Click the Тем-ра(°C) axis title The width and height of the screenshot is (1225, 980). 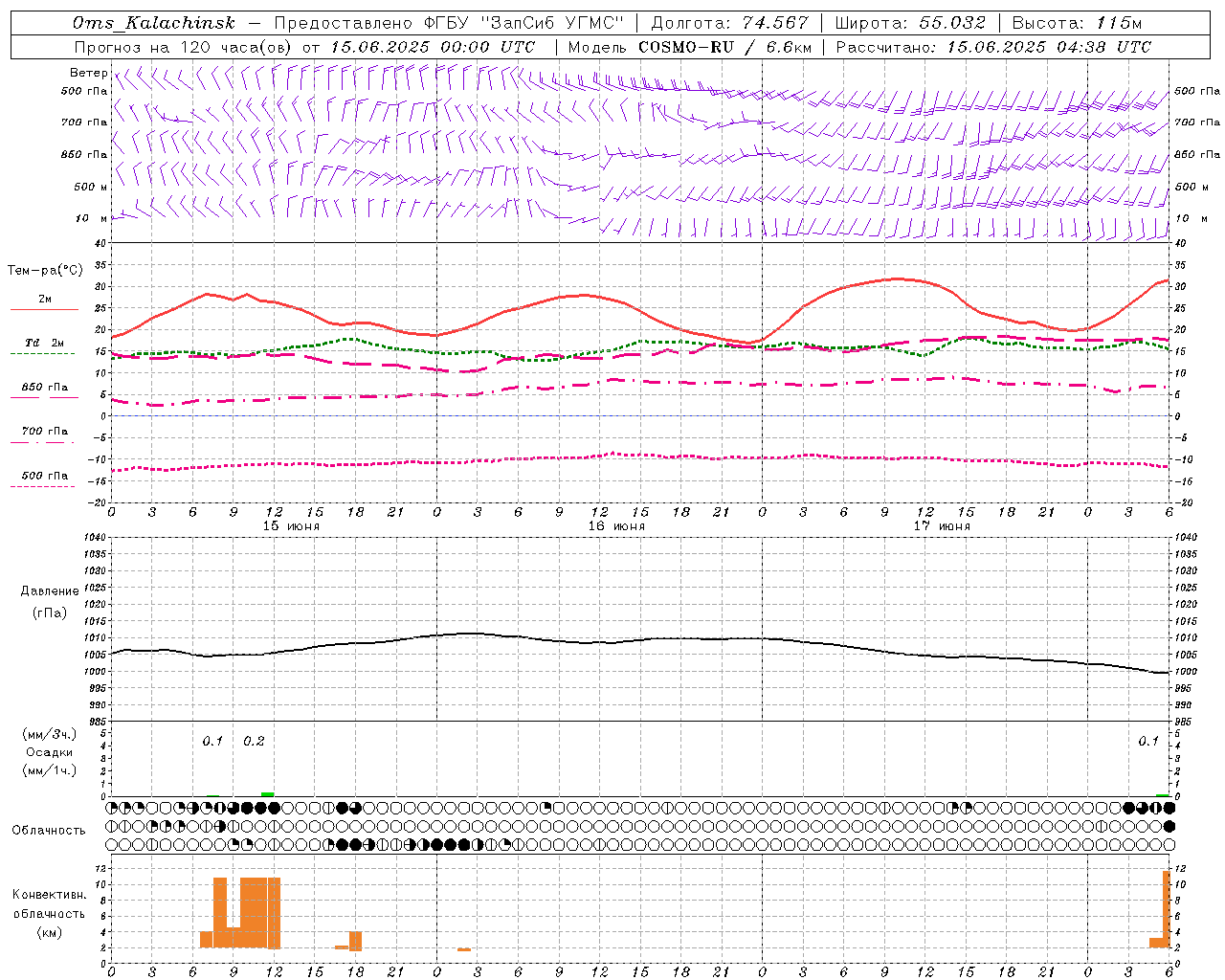point(45,271)
